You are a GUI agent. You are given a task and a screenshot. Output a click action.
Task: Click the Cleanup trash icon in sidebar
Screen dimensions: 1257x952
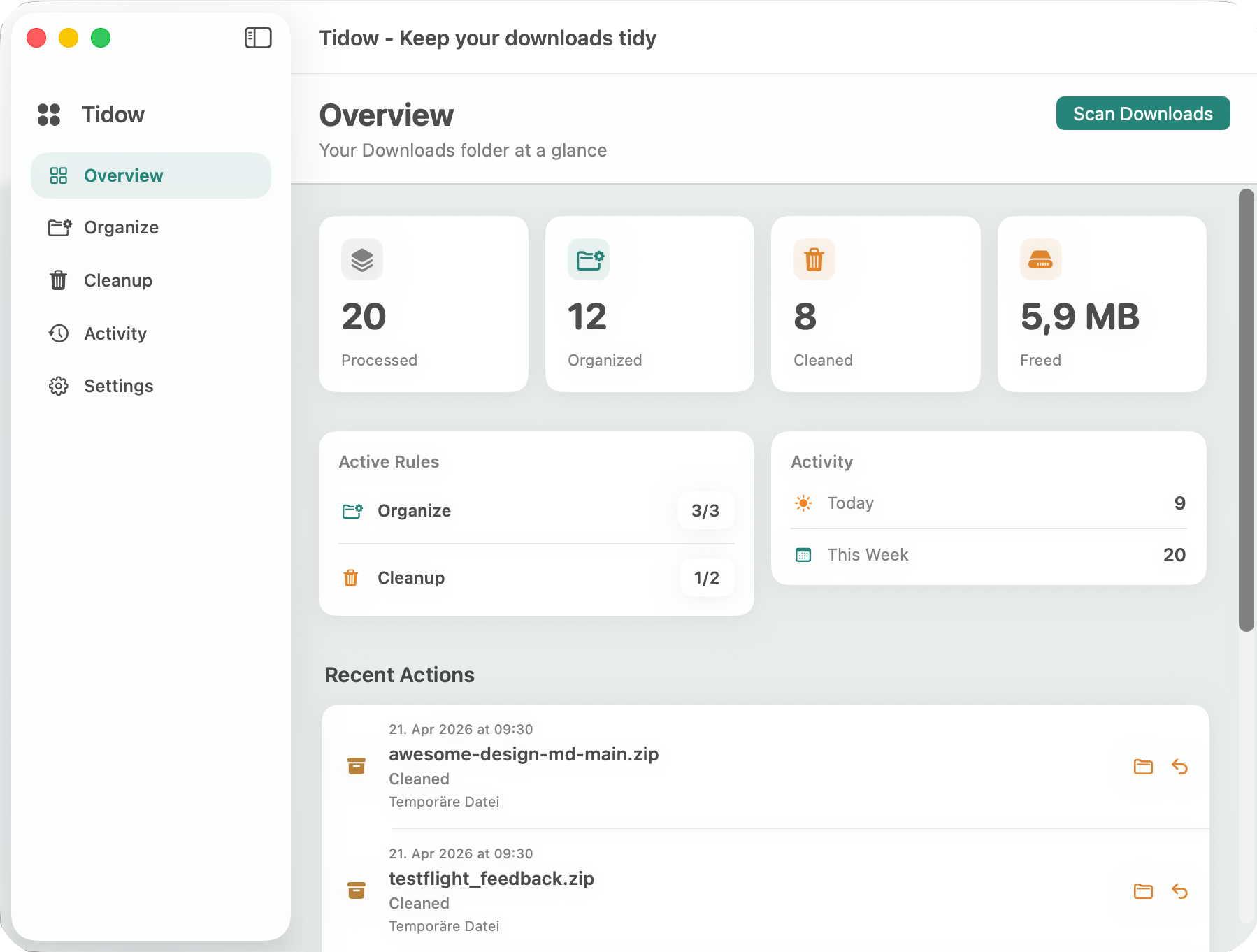(x=59, y=280)
